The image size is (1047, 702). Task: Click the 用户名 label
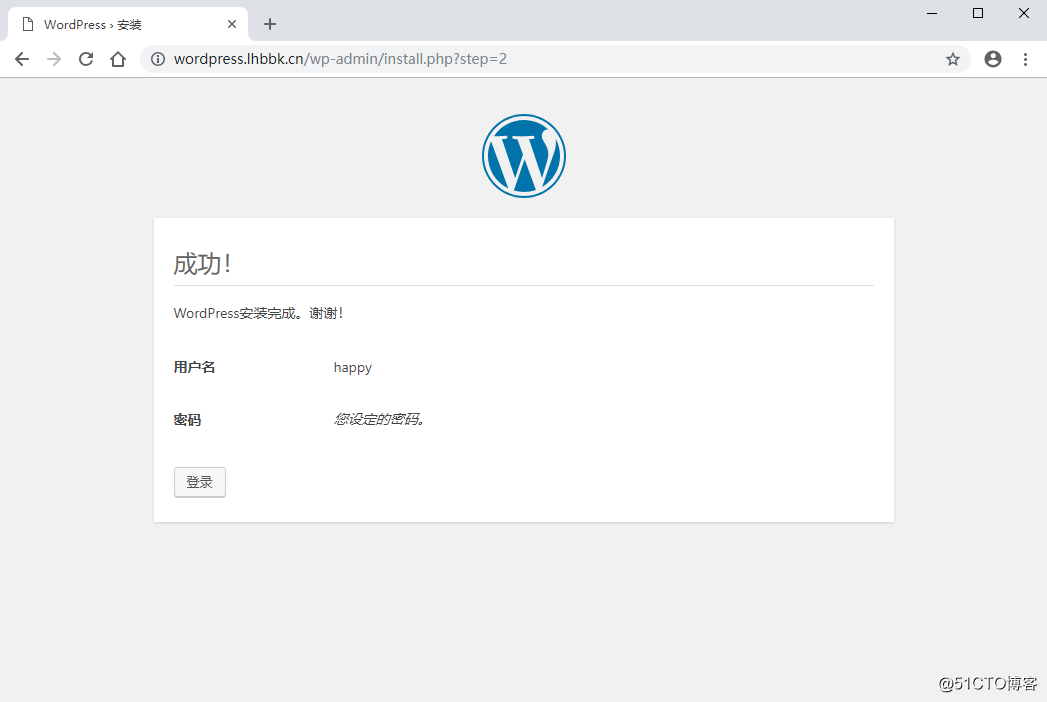click(194, 367)
